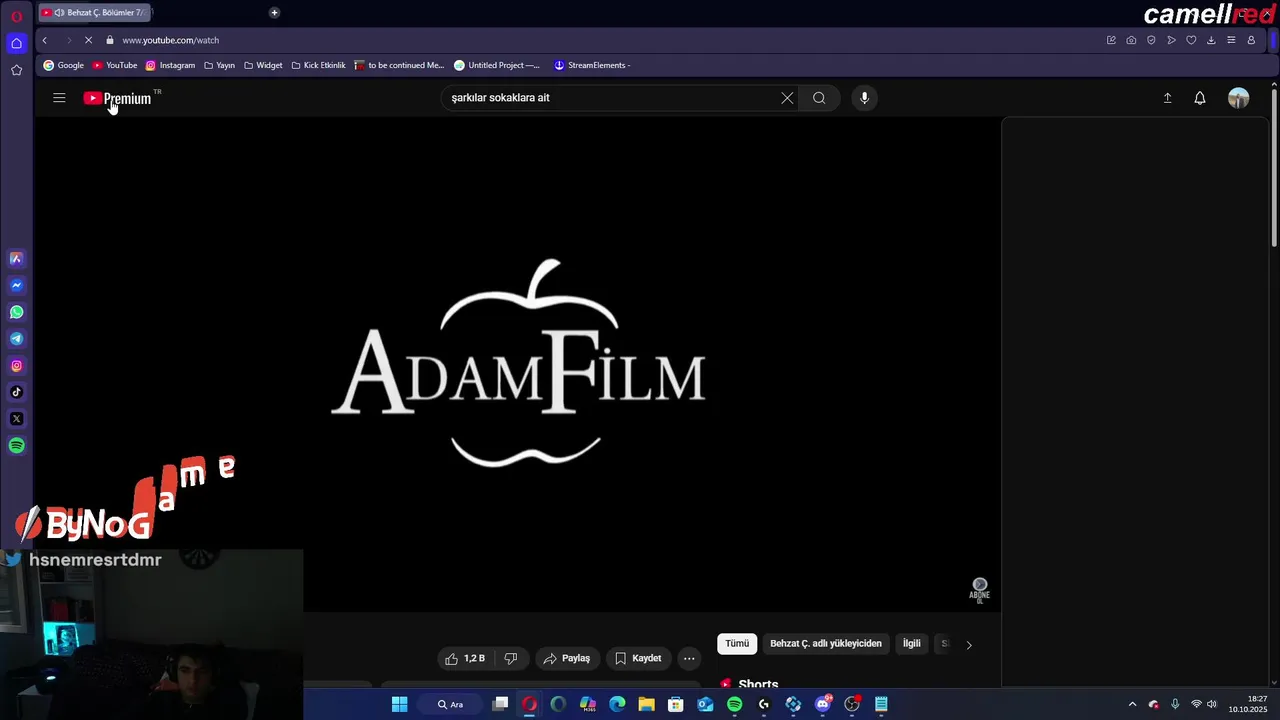Stop loading the page
1280x720 pixels.
coord(88,40)
